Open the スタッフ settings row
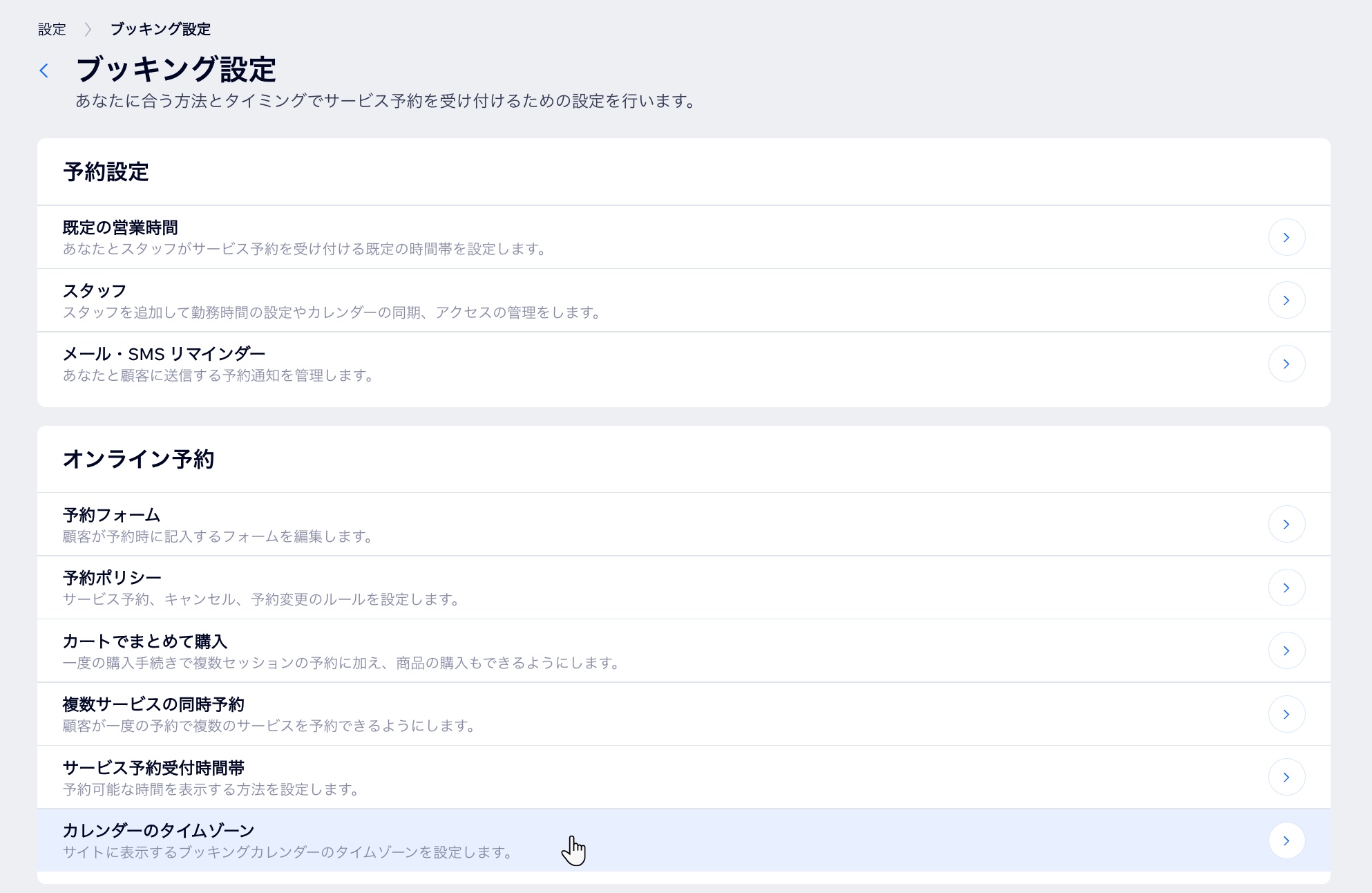The height and width of the screenshot is (893, 1372). pos(95,291)
